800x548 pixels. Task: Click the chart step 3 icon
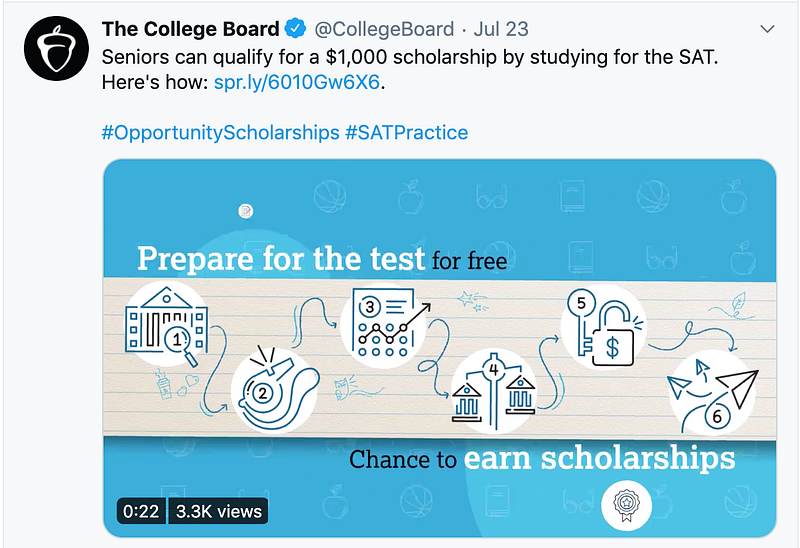[384, 322]
